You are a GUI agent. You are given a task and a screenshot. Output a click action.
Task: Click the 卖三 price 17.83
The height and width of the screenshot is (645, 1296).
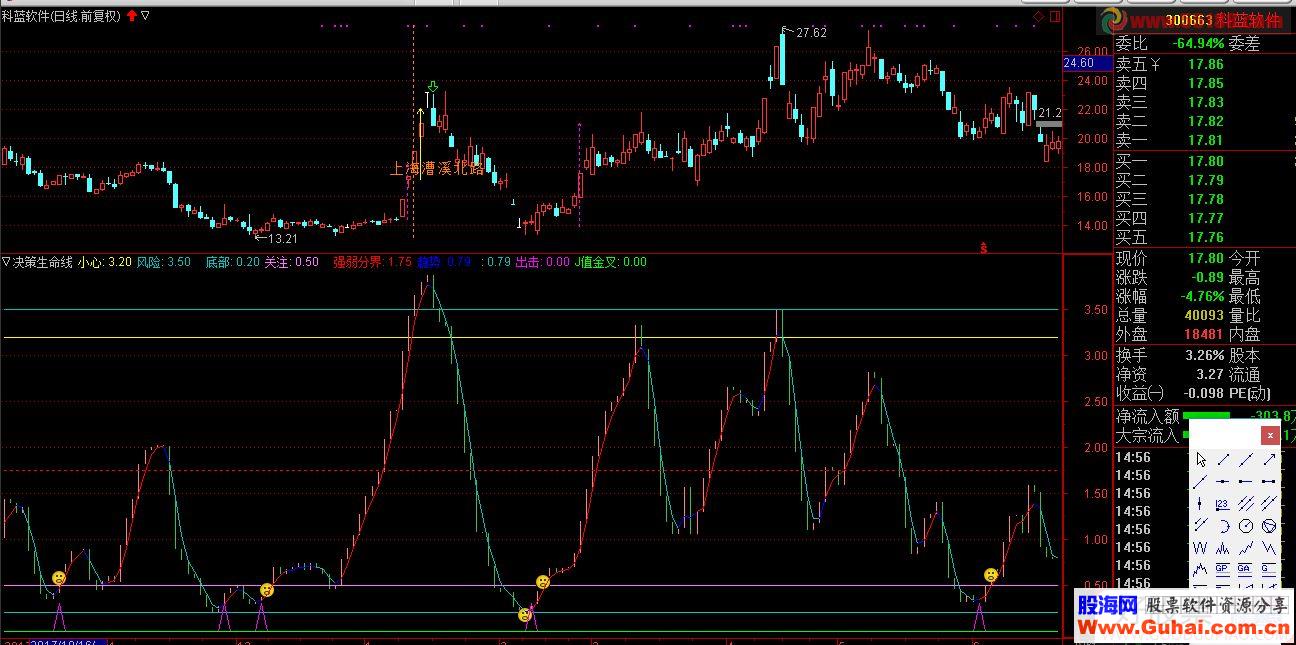tap(1205, 102)
